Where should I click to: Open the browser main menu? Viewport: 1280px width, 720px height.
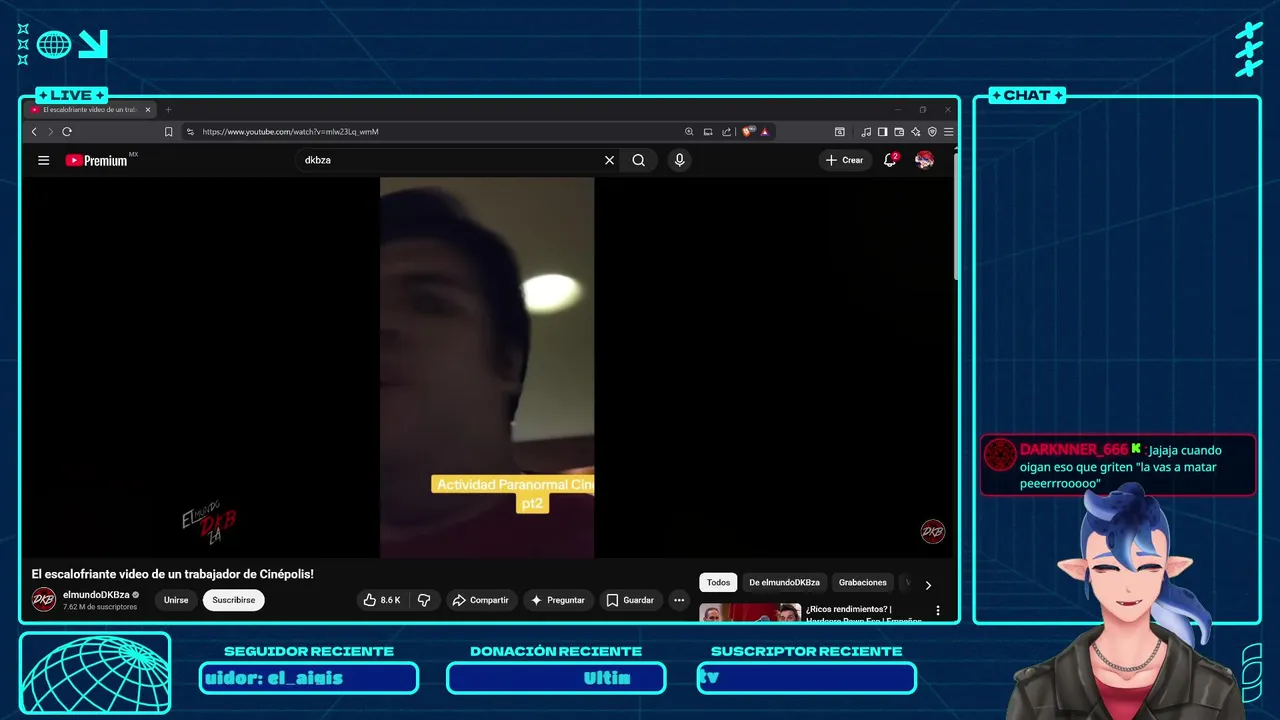click(948, 131)
